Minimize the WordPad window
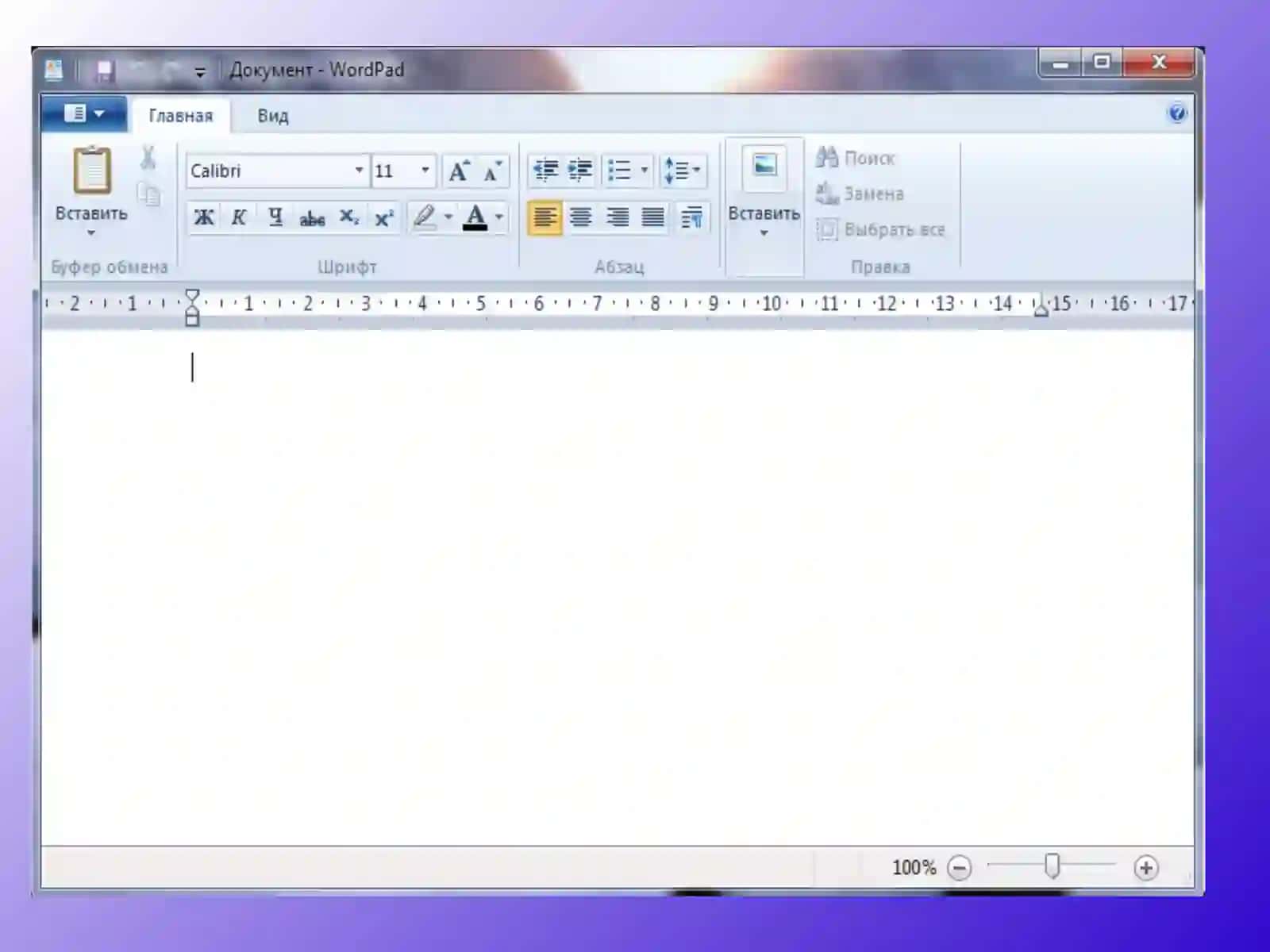 tap(1060, 62)
